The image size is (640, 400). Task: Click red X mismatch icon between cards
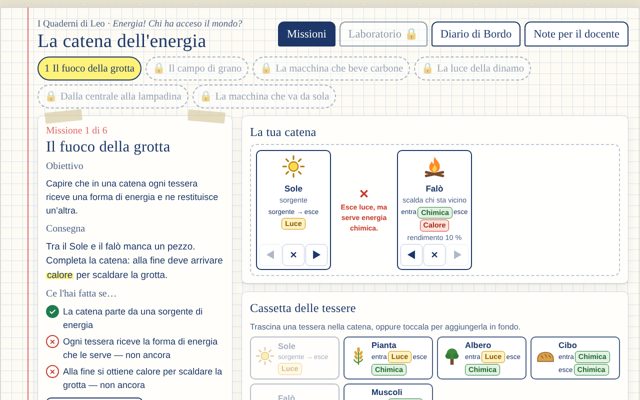pos(364,193)
